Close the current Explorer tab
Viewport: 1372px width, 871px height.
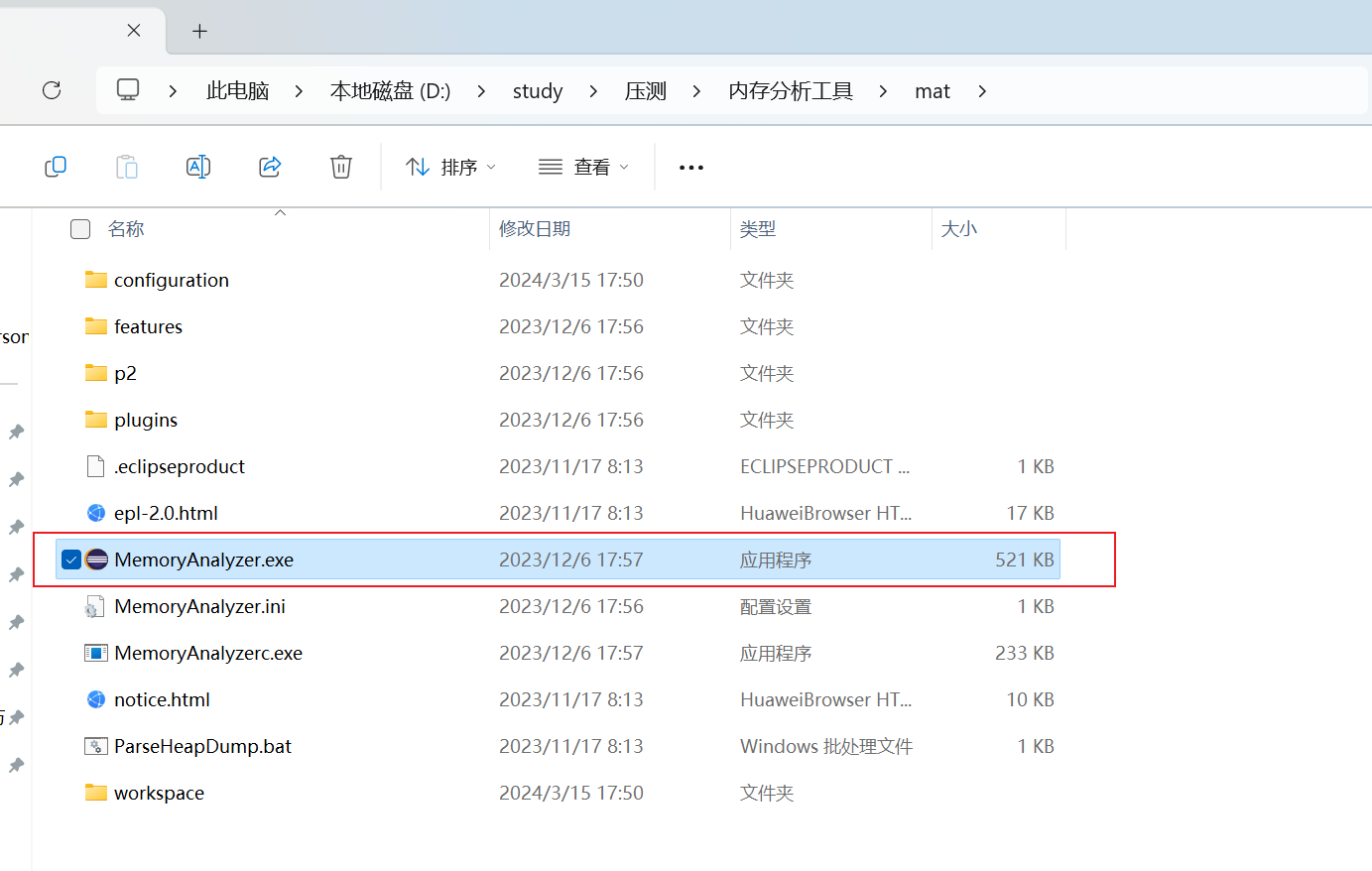pyautogui.click(x=134, y=31)
